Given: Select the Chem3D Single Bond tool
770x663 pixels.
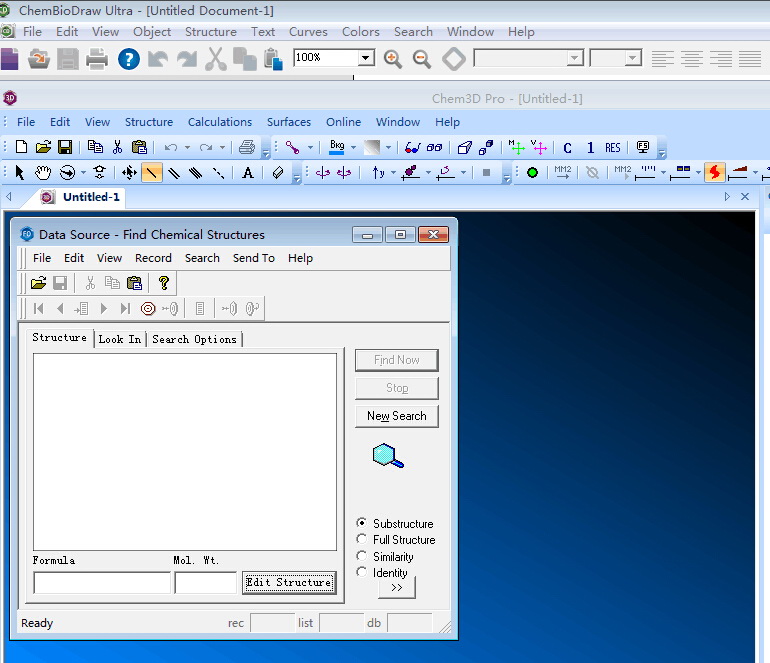Looking at the screenshot, I should 152,172.
